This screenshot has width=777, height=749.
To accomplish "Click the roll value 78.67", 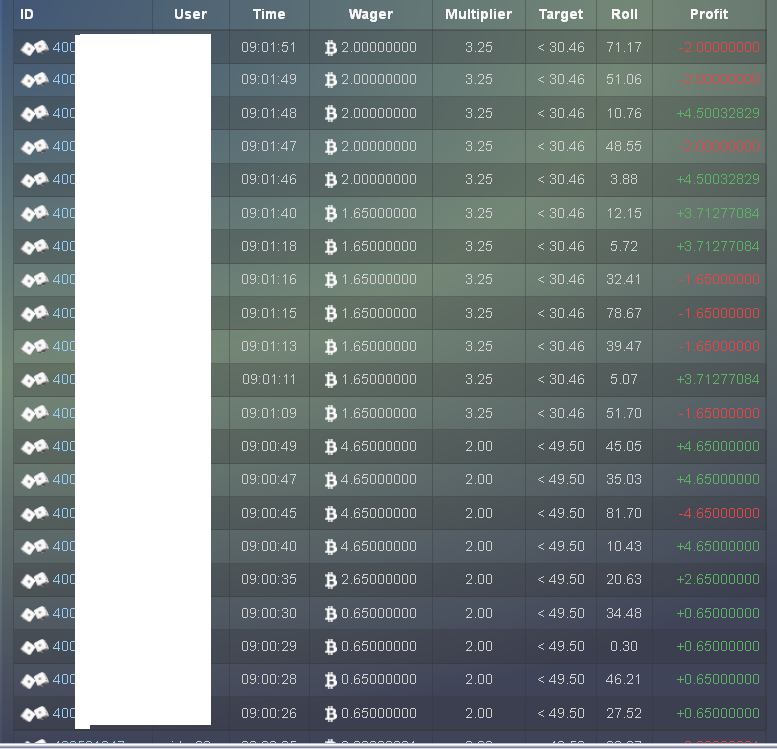I will click(624, 313).
